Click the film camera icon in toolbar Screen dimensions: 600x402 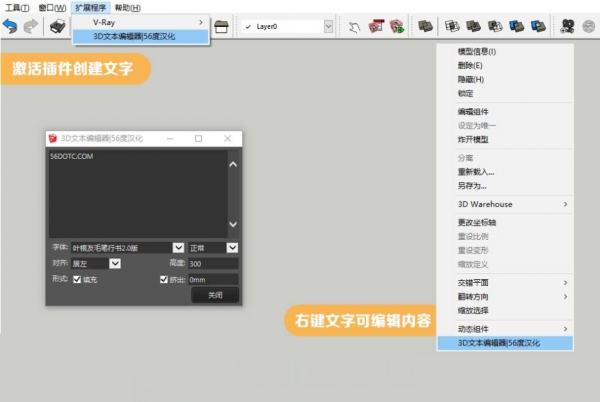pyautogui.click(x=568, y=27)
